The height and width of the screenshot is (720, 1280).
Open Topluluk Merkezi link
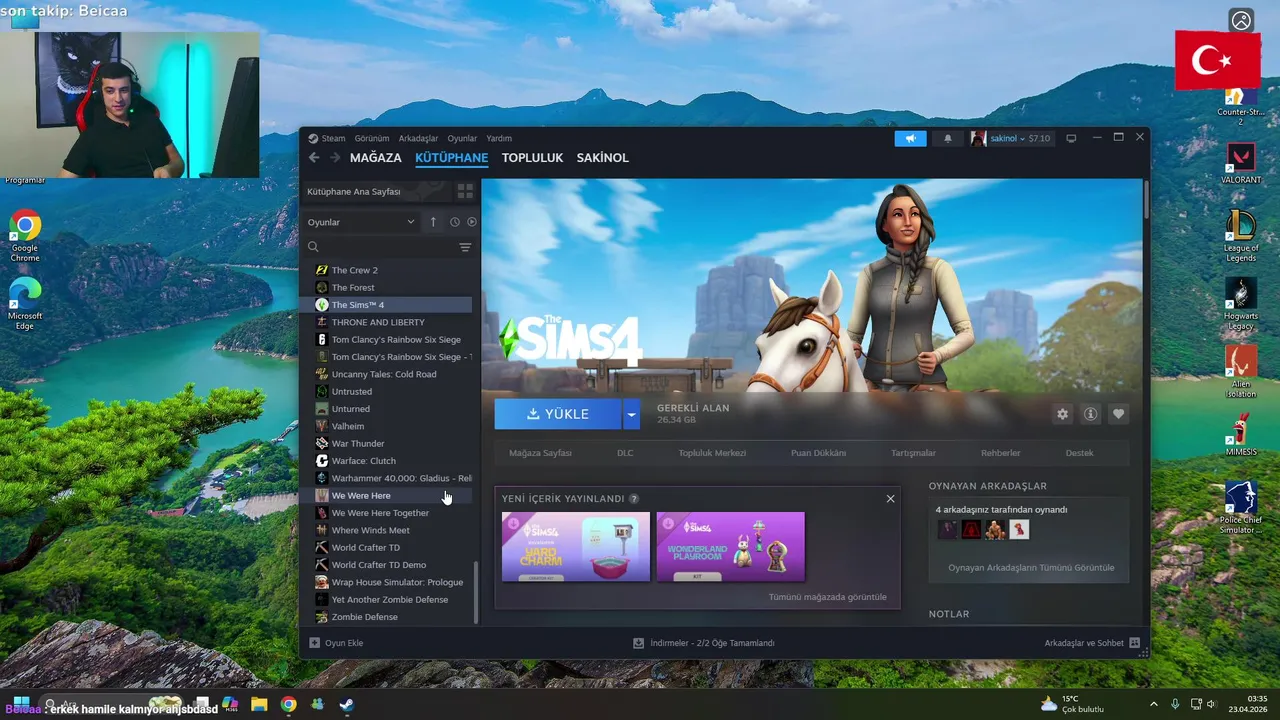[x=712, y=453]
